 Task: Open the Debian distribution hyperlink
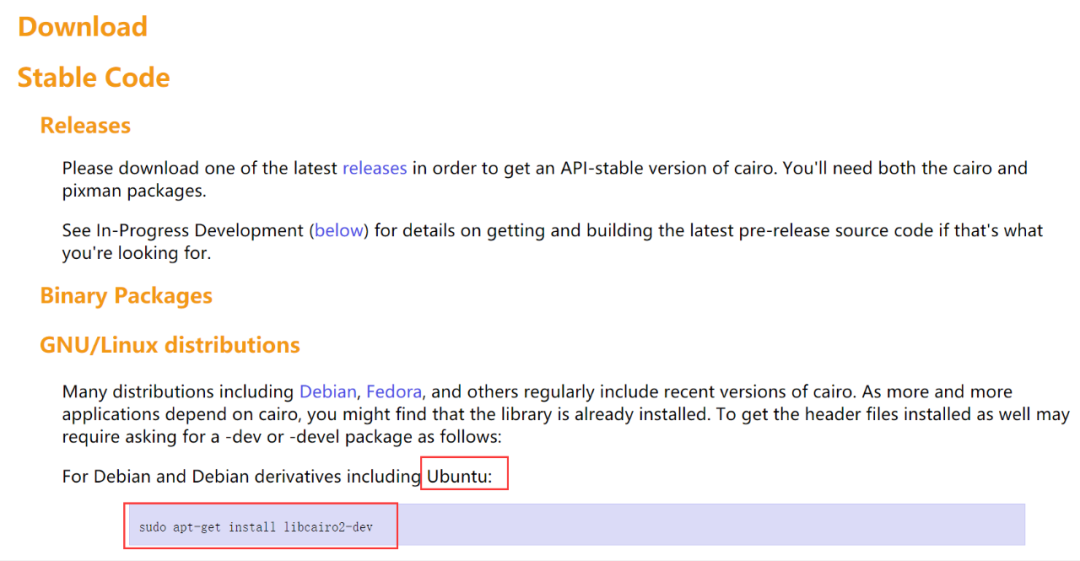pyautogui.click(x=328, y=391)
